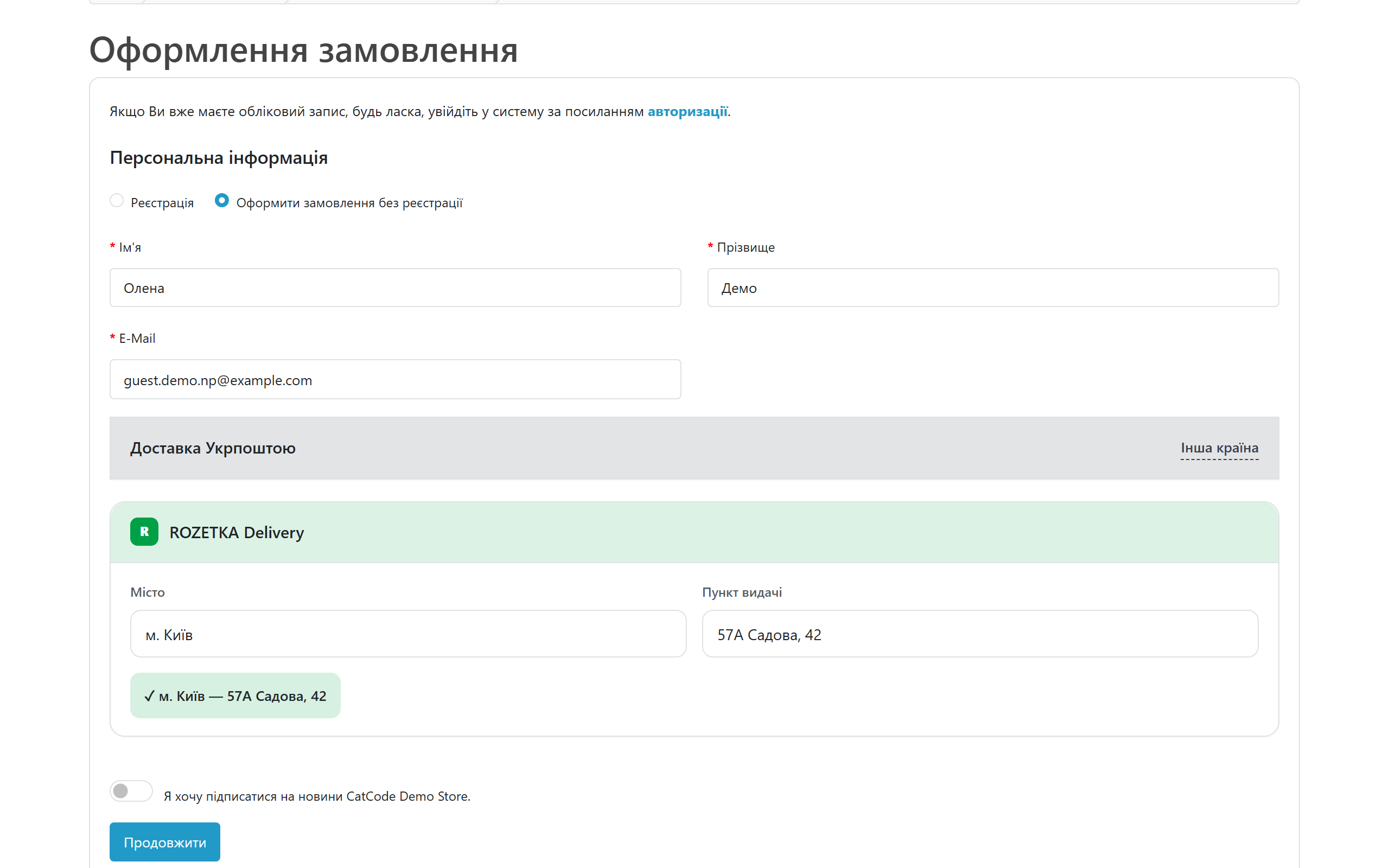The image size is (1389, 868).
Task: Open the Місто field showing м. Київ
Action: click(x=408, y=634)
